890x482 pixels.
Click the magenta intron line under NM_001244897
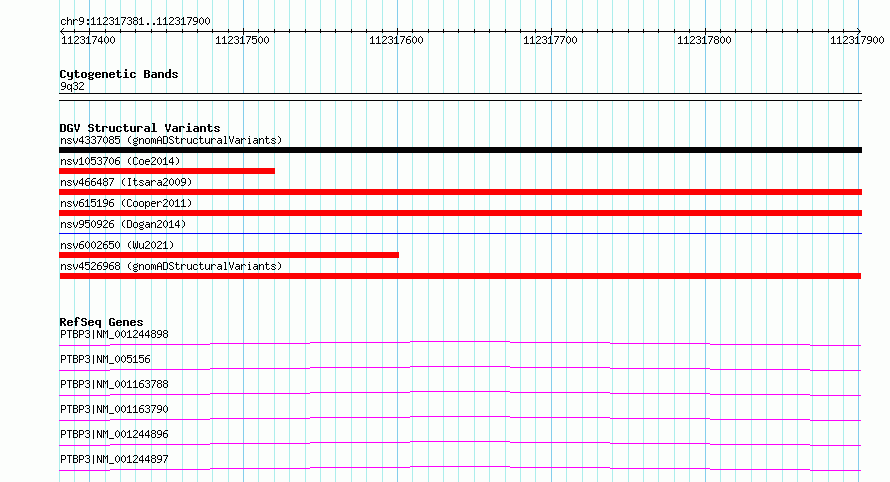[460, 467]
